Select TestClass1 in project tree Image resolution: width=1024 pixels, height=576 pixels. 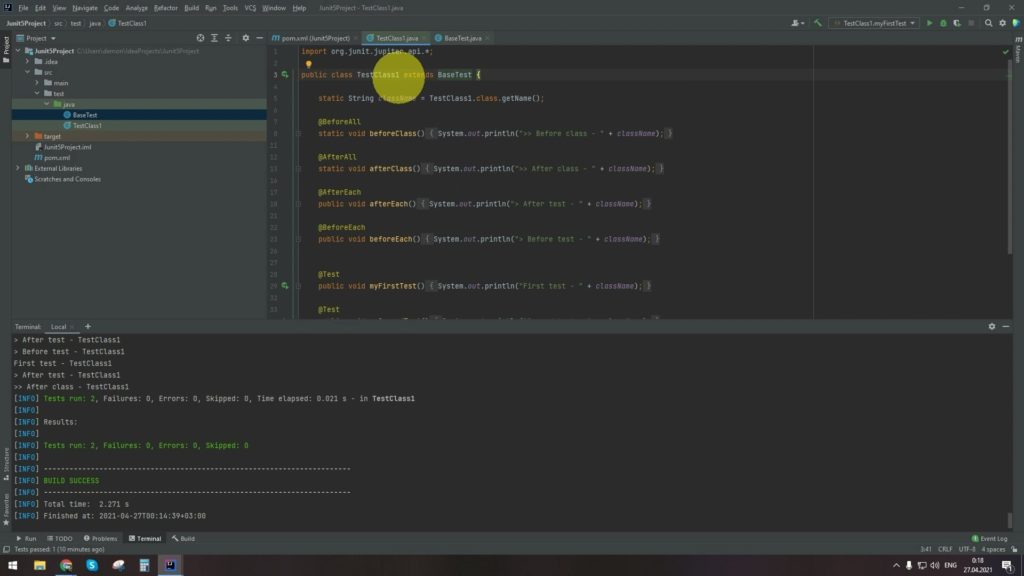point(87,125)
